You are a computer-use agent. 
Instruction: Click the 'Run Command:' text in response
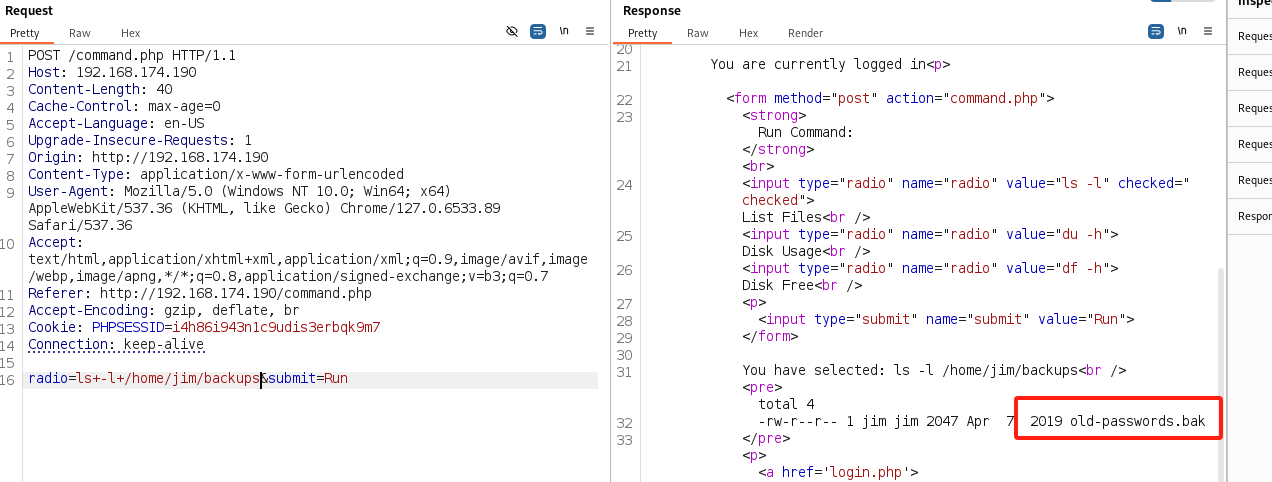(805, 132)
